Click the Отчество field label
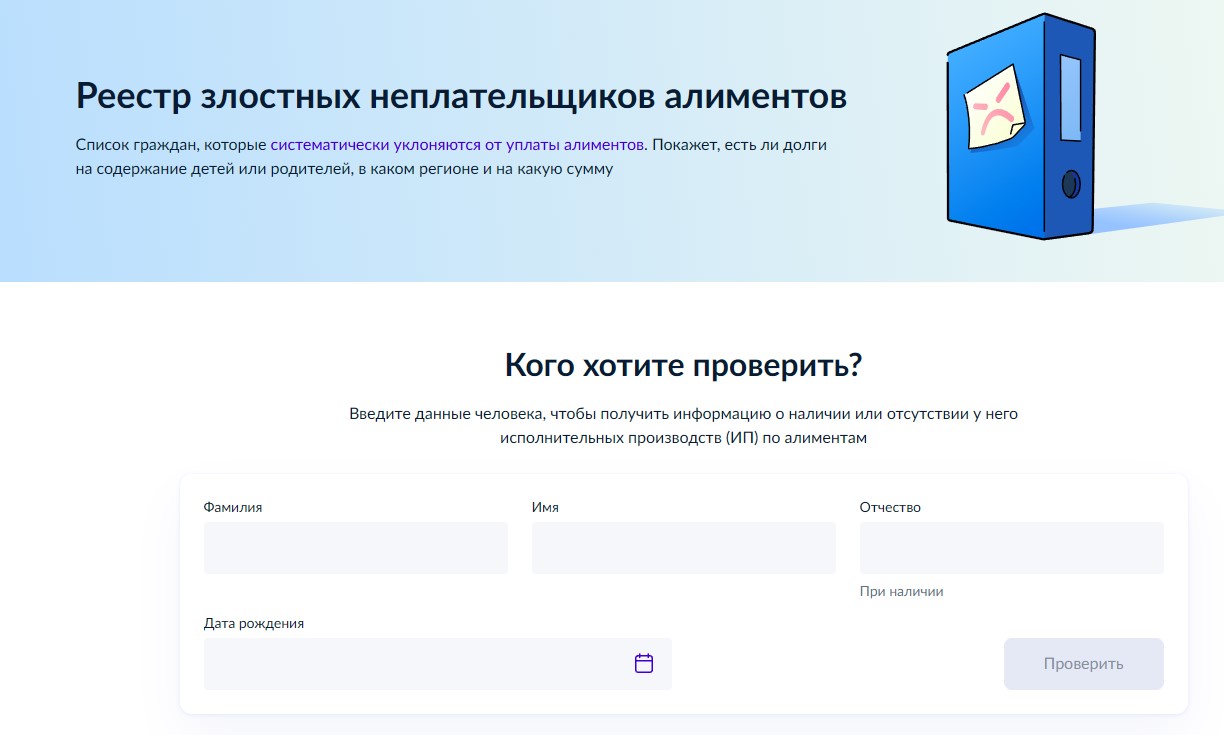The width and height of the screenshot is (1224, 735). [x=891, y=507]
